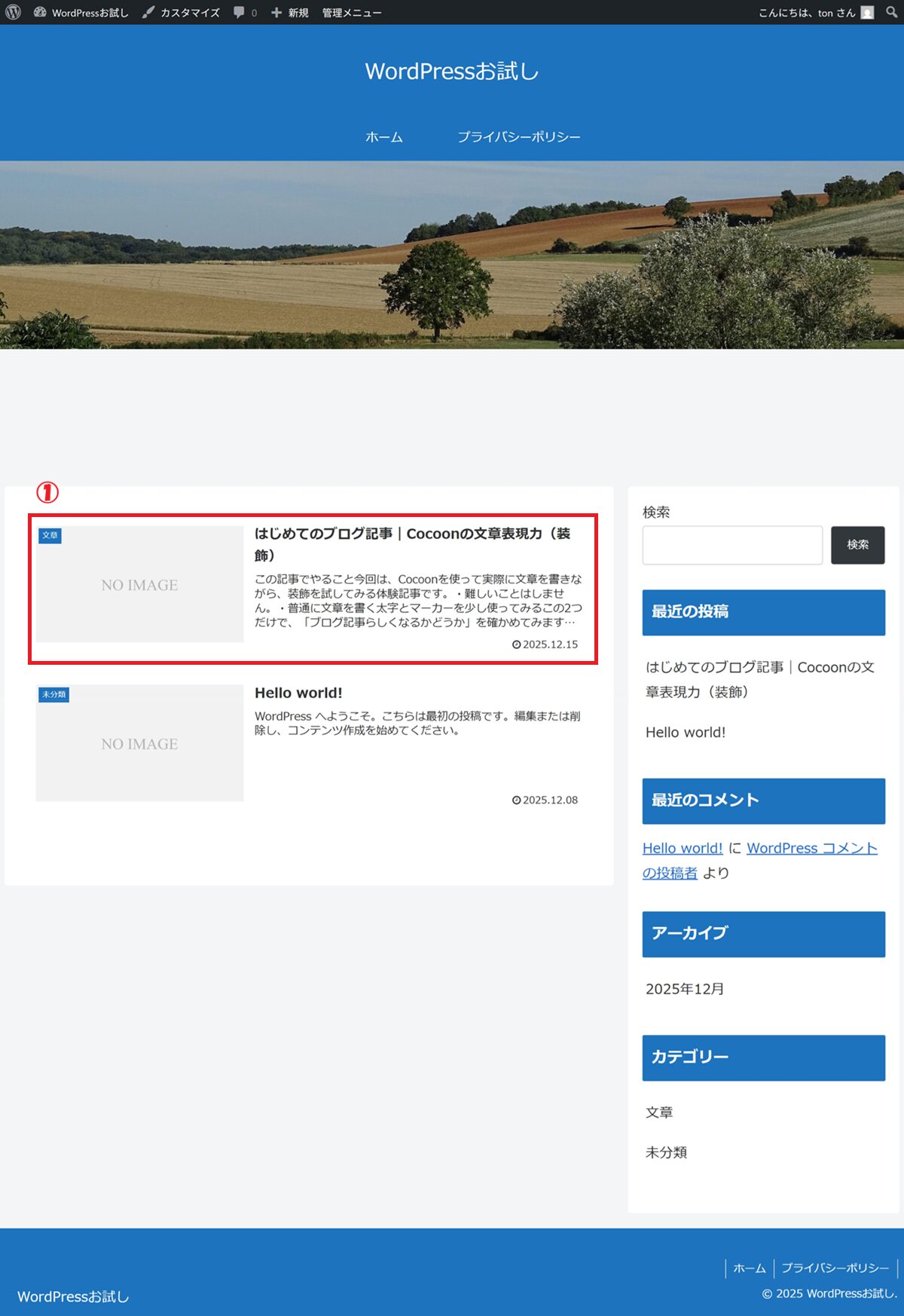Screen dimensions: 904x1316
Task: Open プライバシーポリシー in header navigation
Action: [x=518, y=137]
